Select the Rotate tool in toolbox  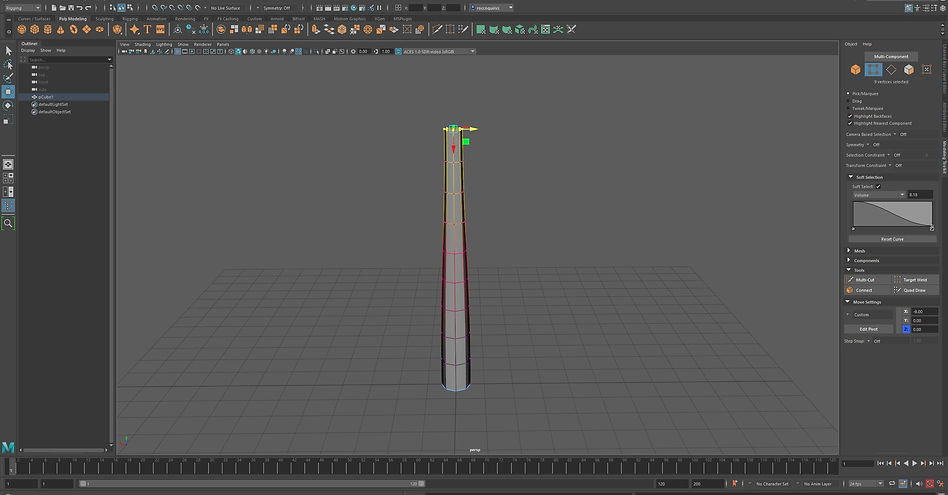tap(8, 105)
